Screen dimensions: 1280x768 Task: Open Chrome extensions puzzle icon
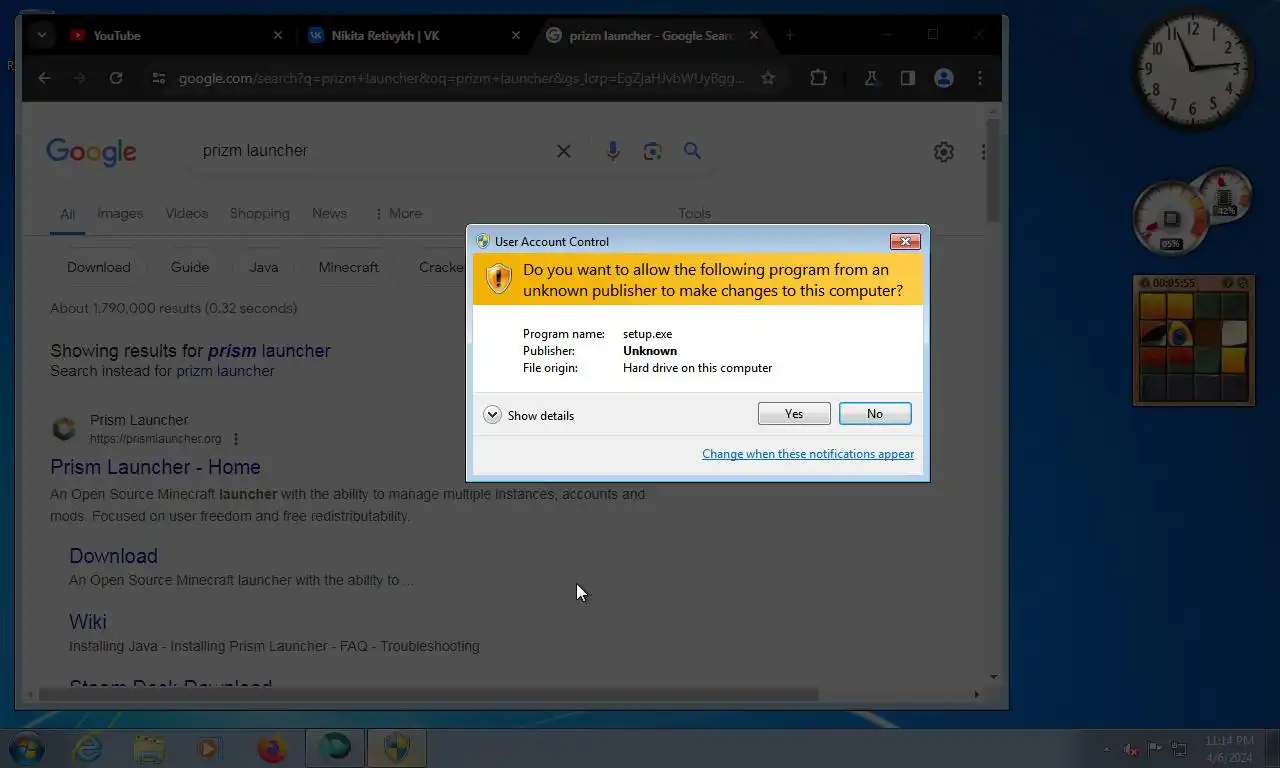[818, 78]
